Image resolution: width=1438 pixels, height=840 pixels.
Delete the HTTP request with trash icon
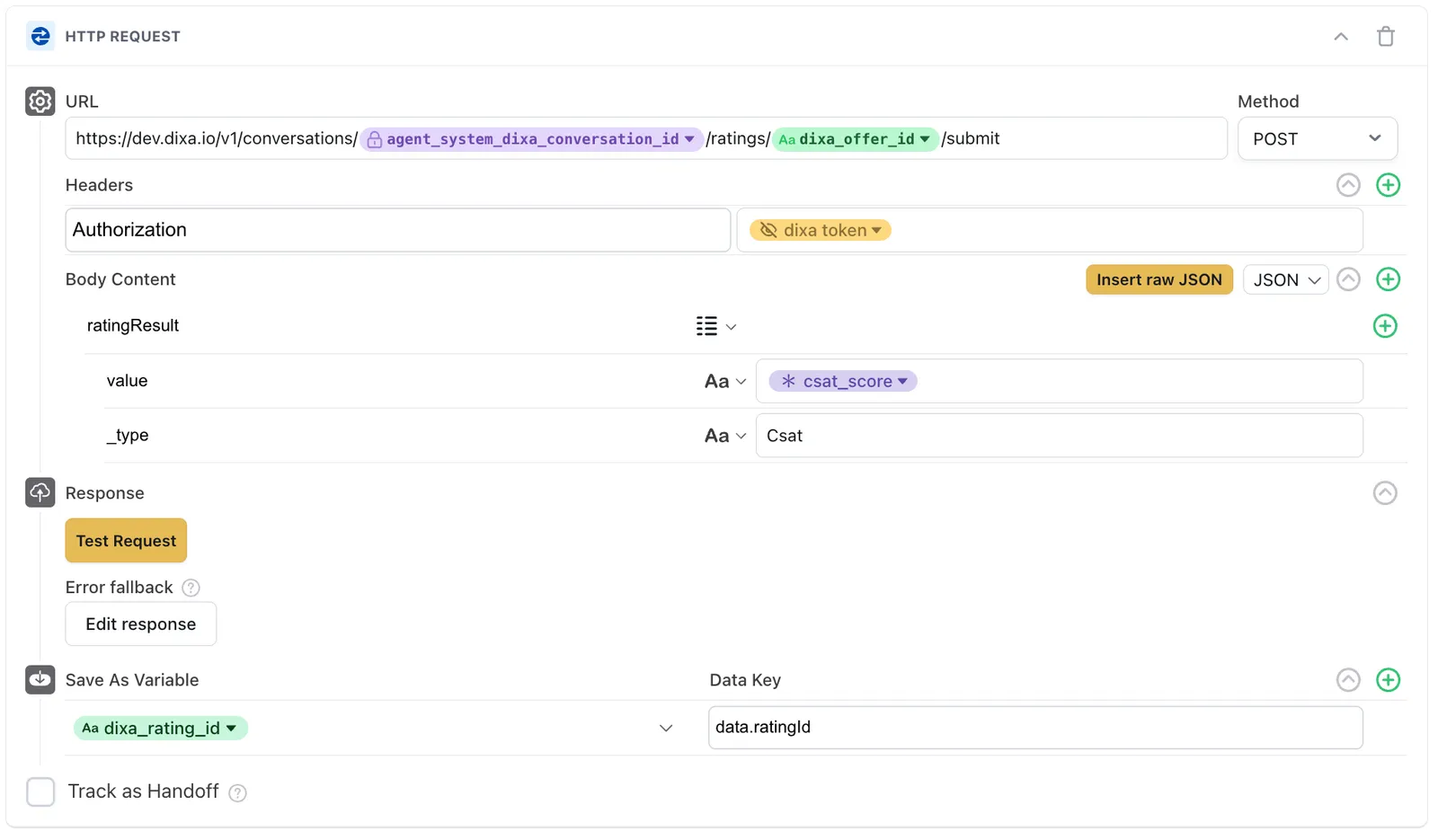1385,37
